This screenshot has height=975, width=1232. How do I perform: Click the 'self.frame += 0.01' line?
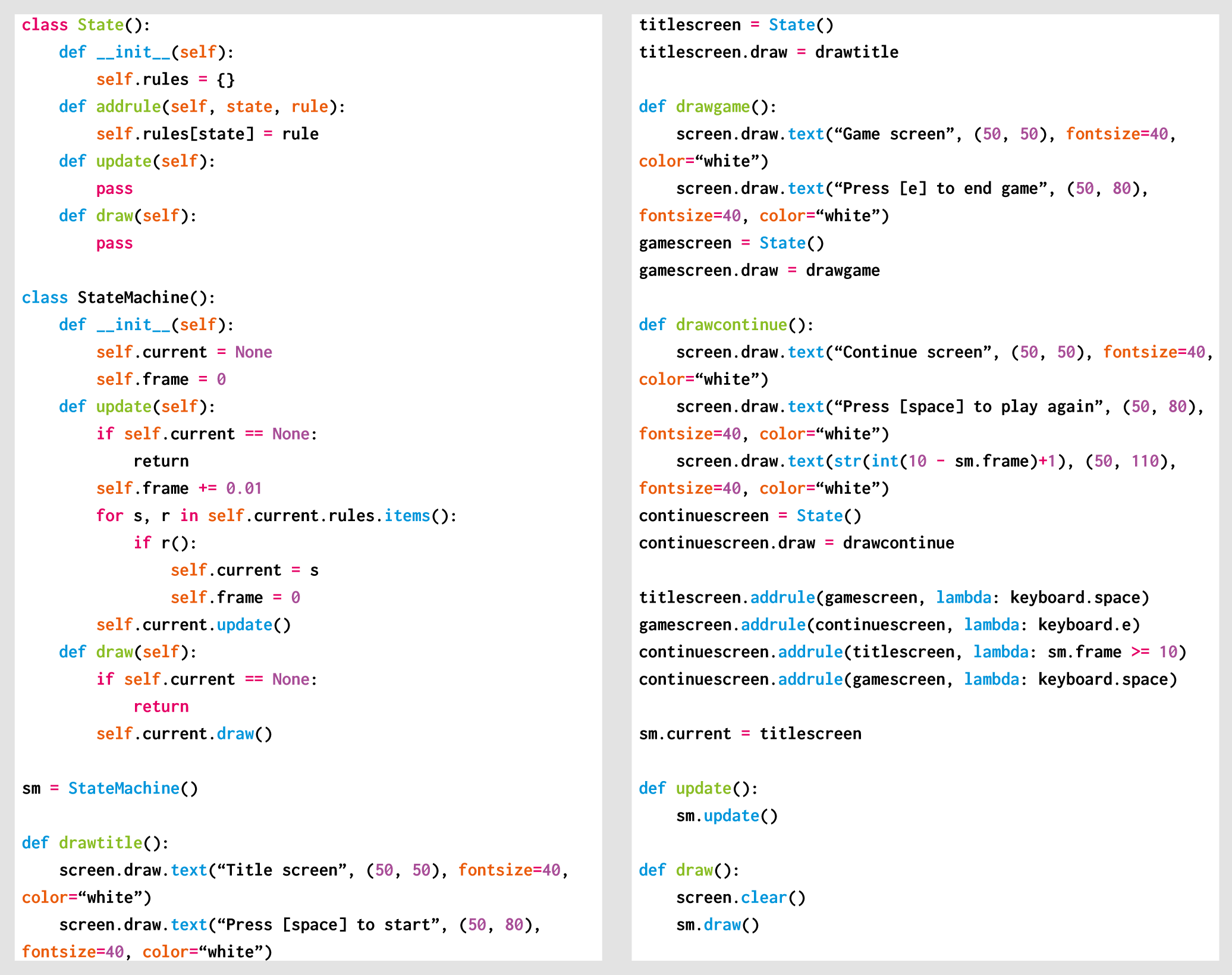(x=178, y=488)
